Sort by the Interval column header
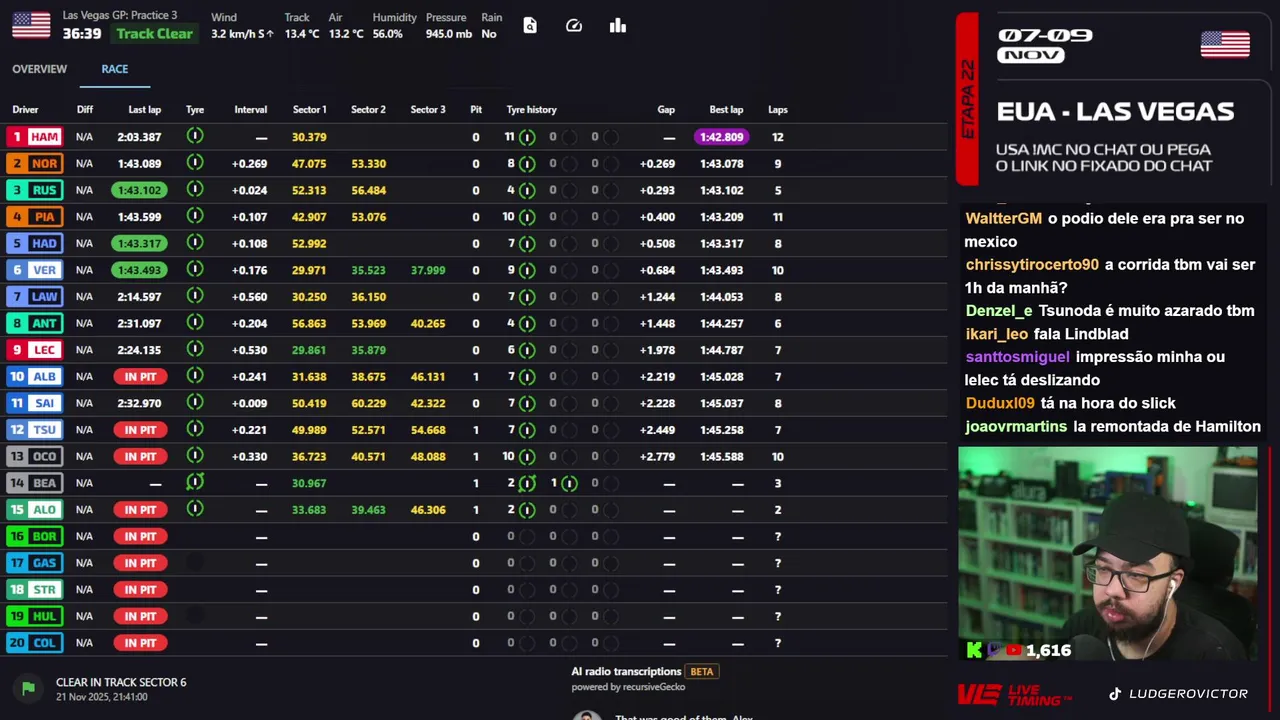The height and width of the screenshot is (720, 1280). tap(250, 110)
